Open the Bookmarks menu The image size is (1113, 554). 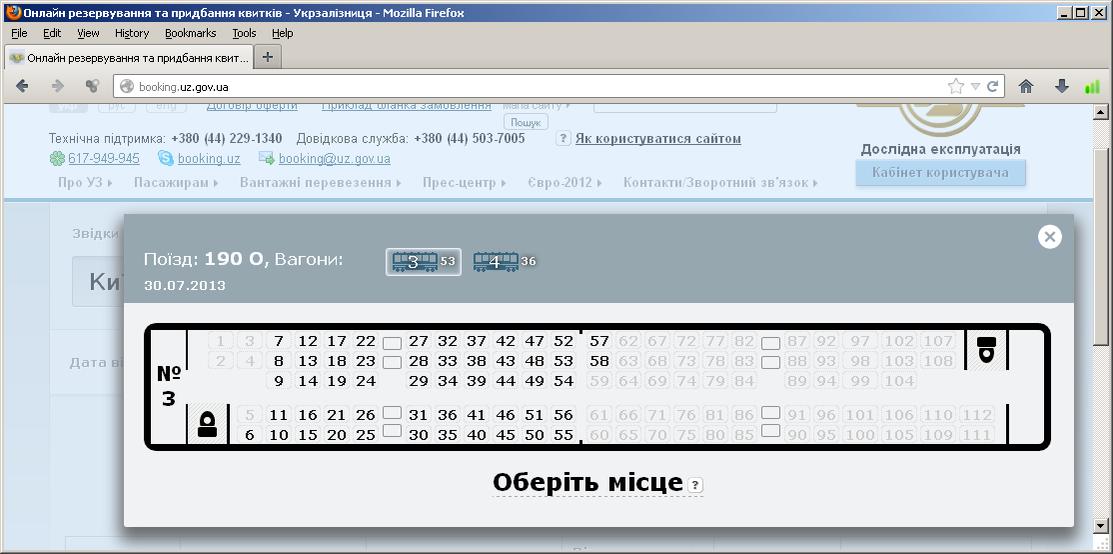click(190, 33)
